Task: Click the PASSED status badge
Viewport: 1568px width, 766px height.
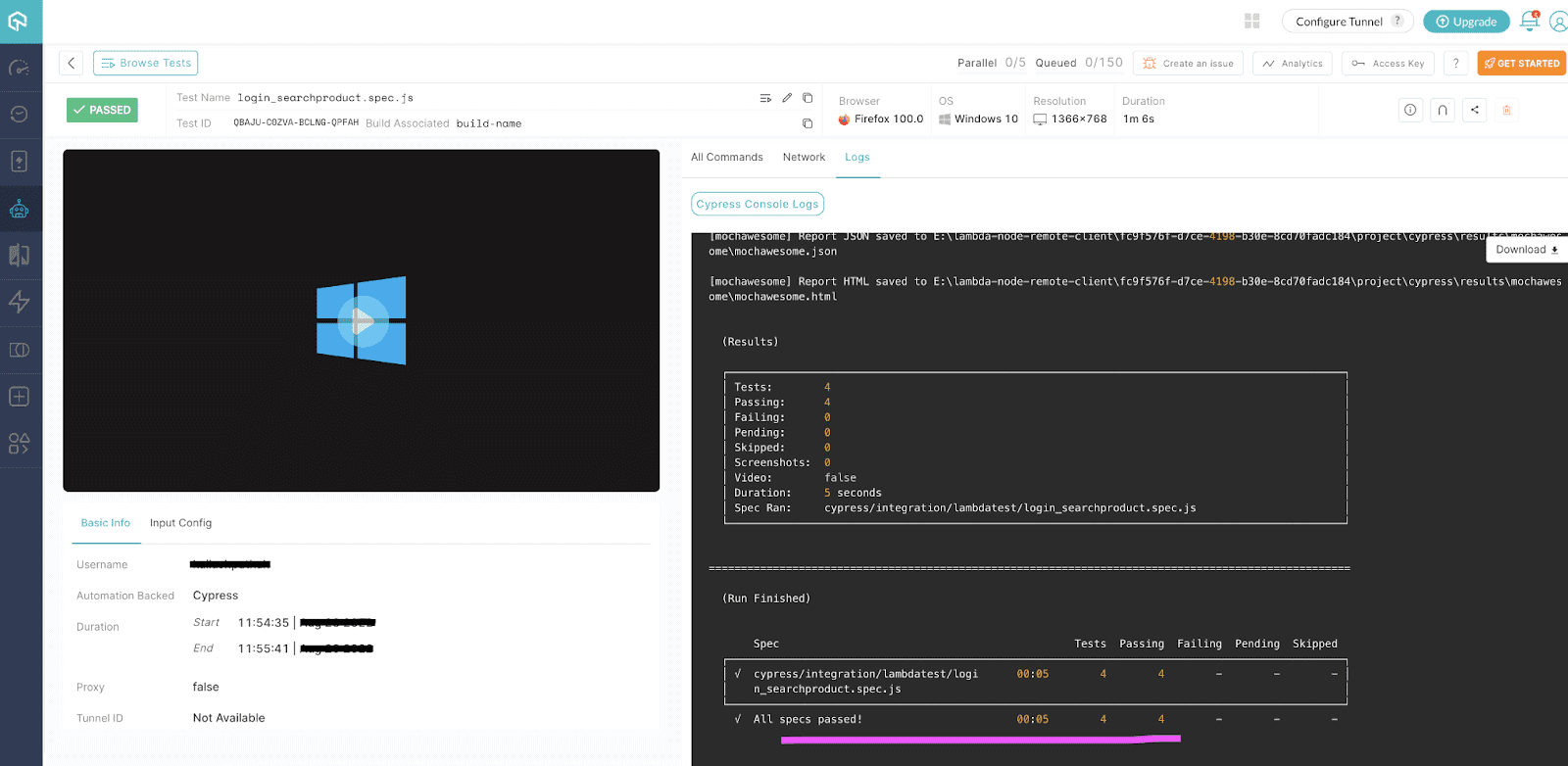Action: tap(102, 110)
